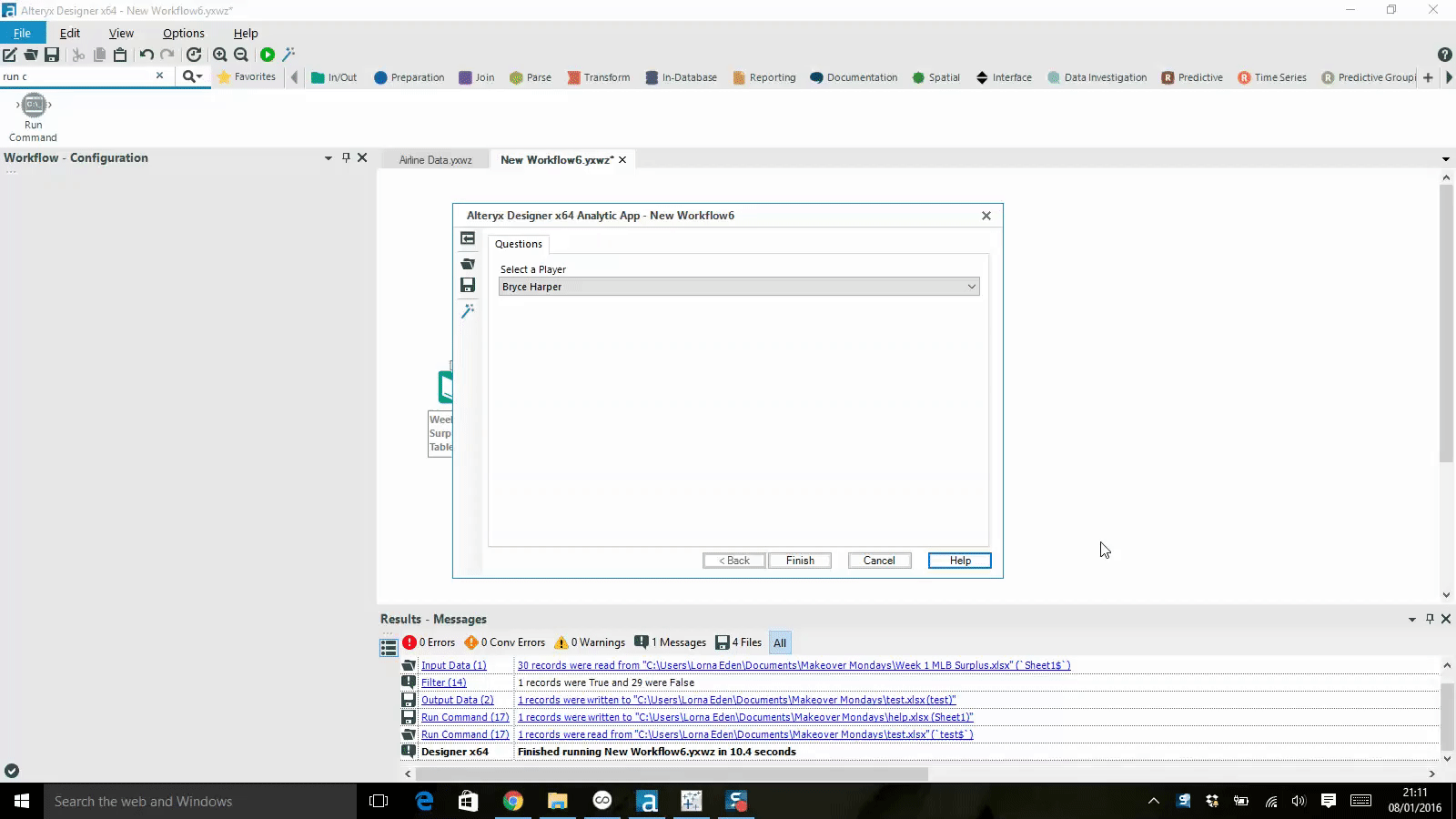Screen dimensions: 1456x819
Task: Cut the selection with the scissors icon
Action: 78,55
